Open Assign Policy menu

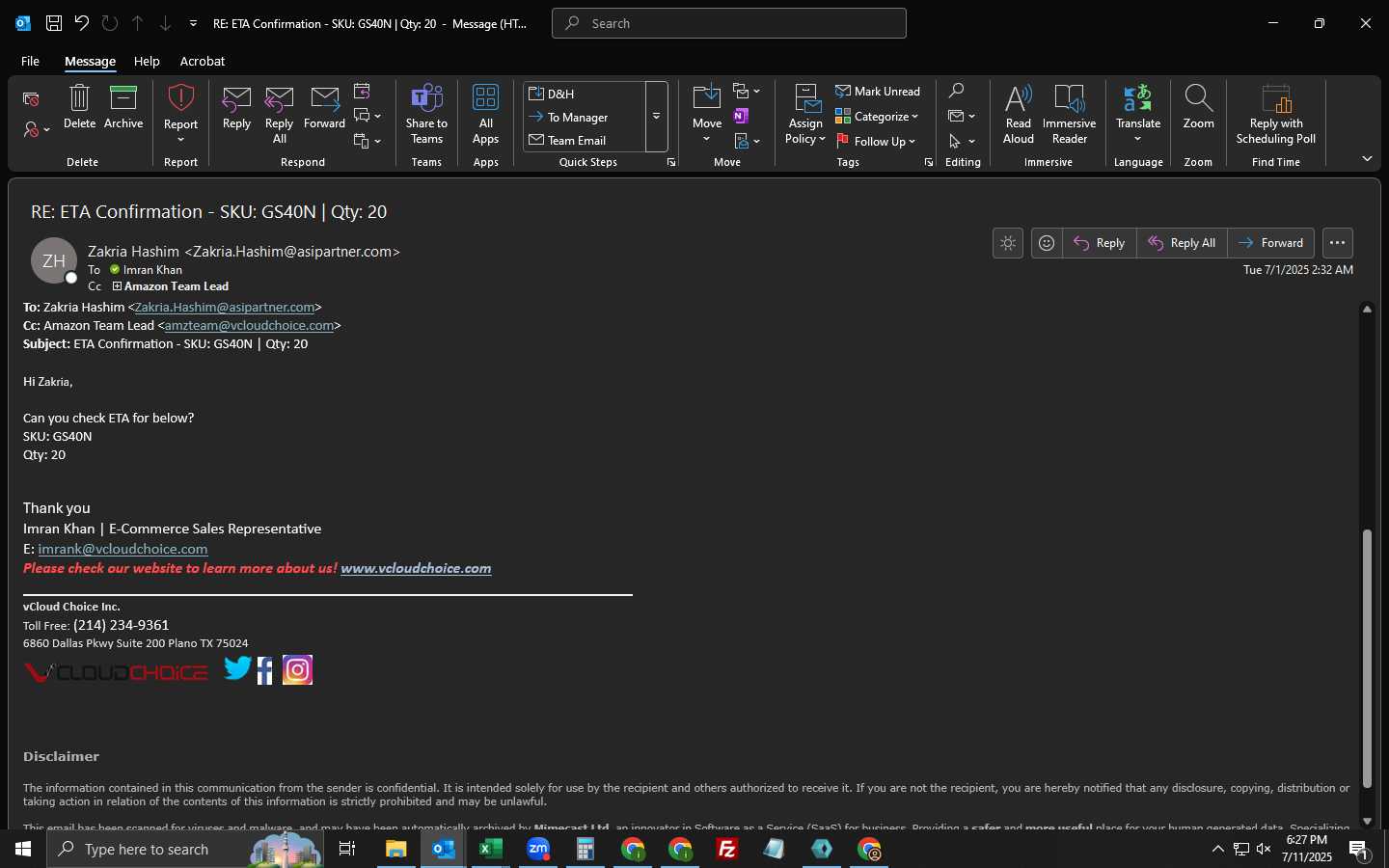(805, 114)
